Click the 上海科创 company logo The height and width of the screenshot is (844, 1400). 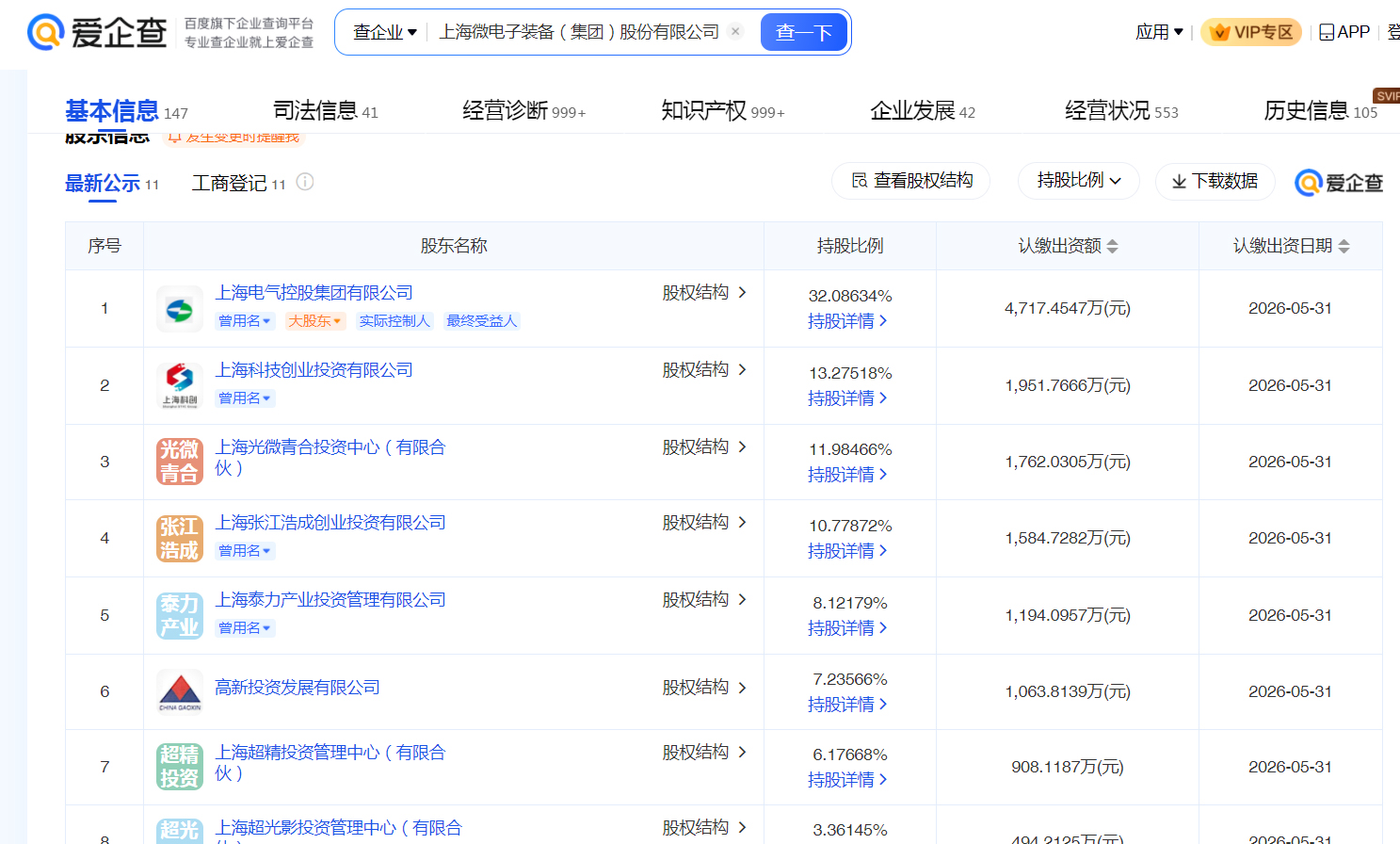coord(179,386)
